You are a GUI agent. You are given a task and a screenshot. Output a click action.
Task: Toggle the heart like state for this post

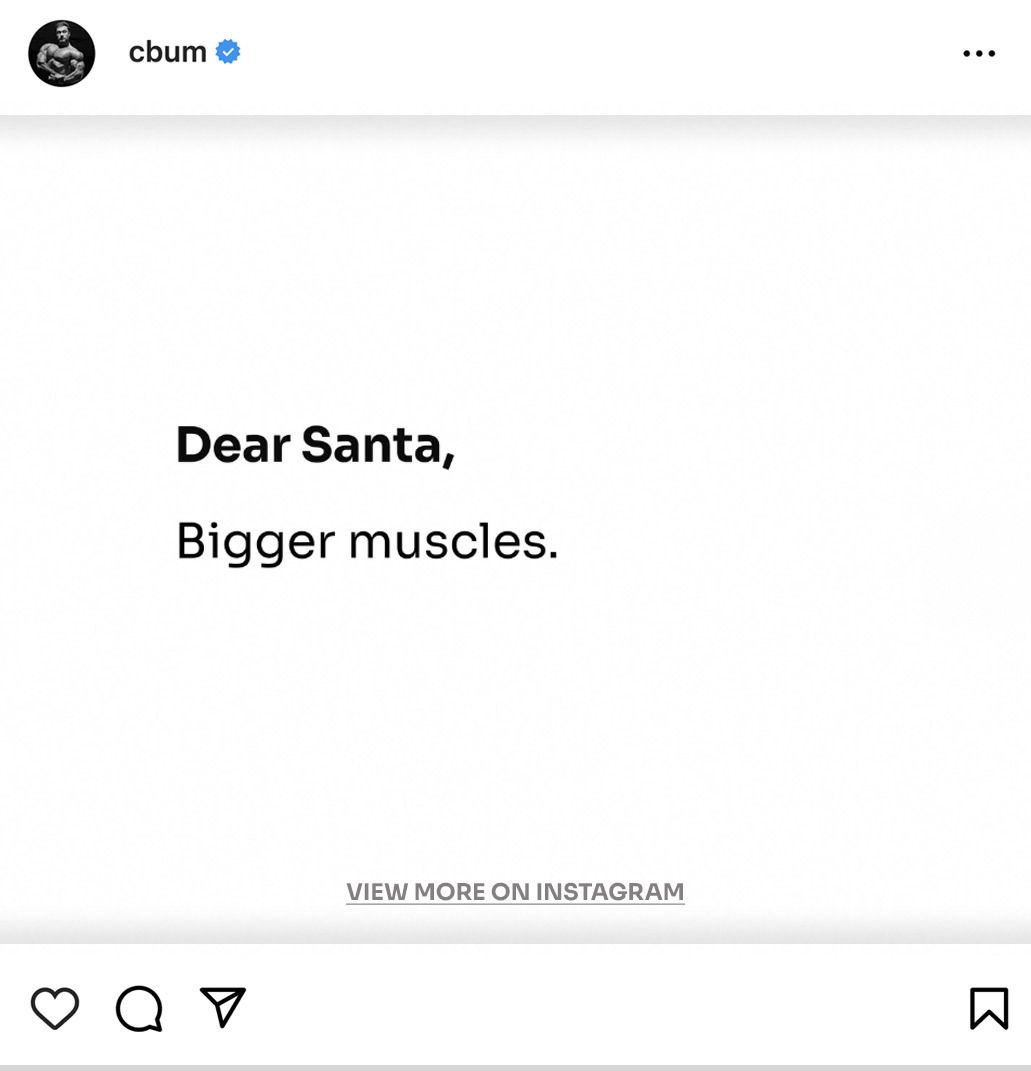[55, 1008]
